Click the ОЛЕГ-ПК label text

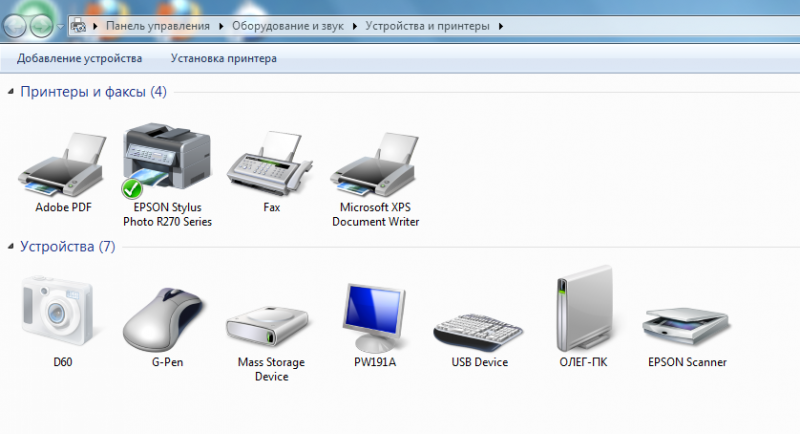point(584,362)
